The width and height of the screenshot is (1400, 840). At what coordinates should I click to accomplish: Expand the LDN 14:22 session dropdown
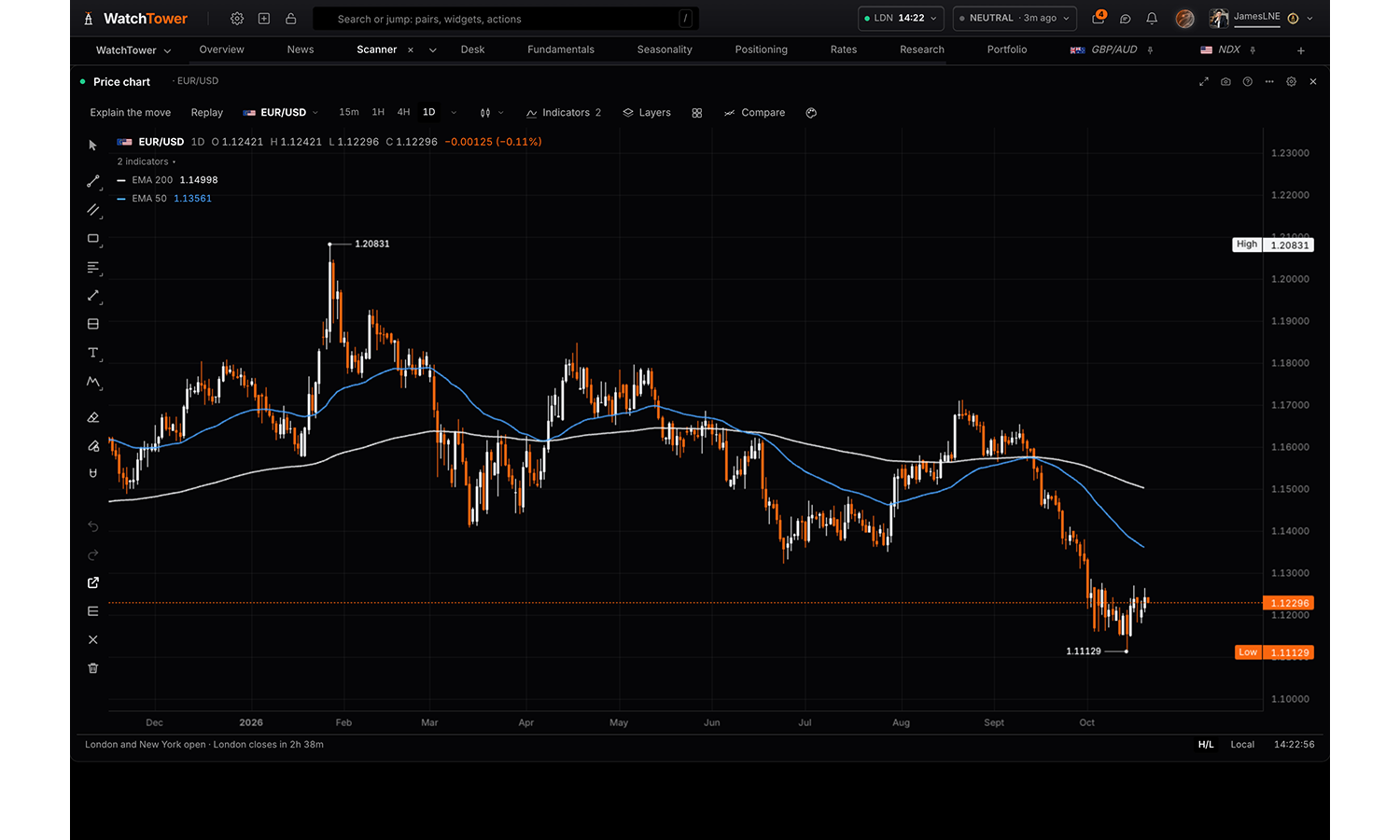[901, 19]
